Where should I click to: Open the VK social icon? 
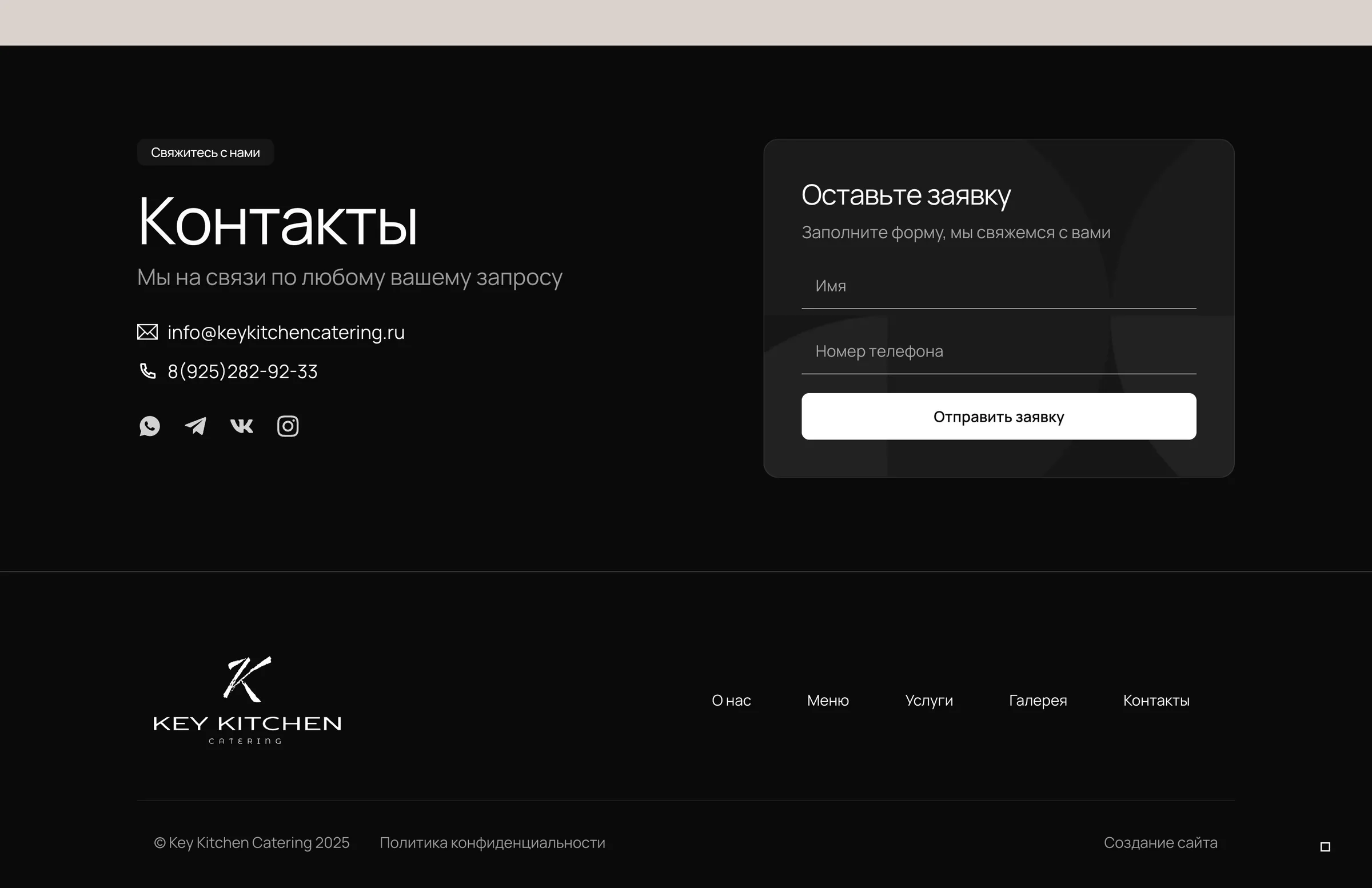coord(242,426)
